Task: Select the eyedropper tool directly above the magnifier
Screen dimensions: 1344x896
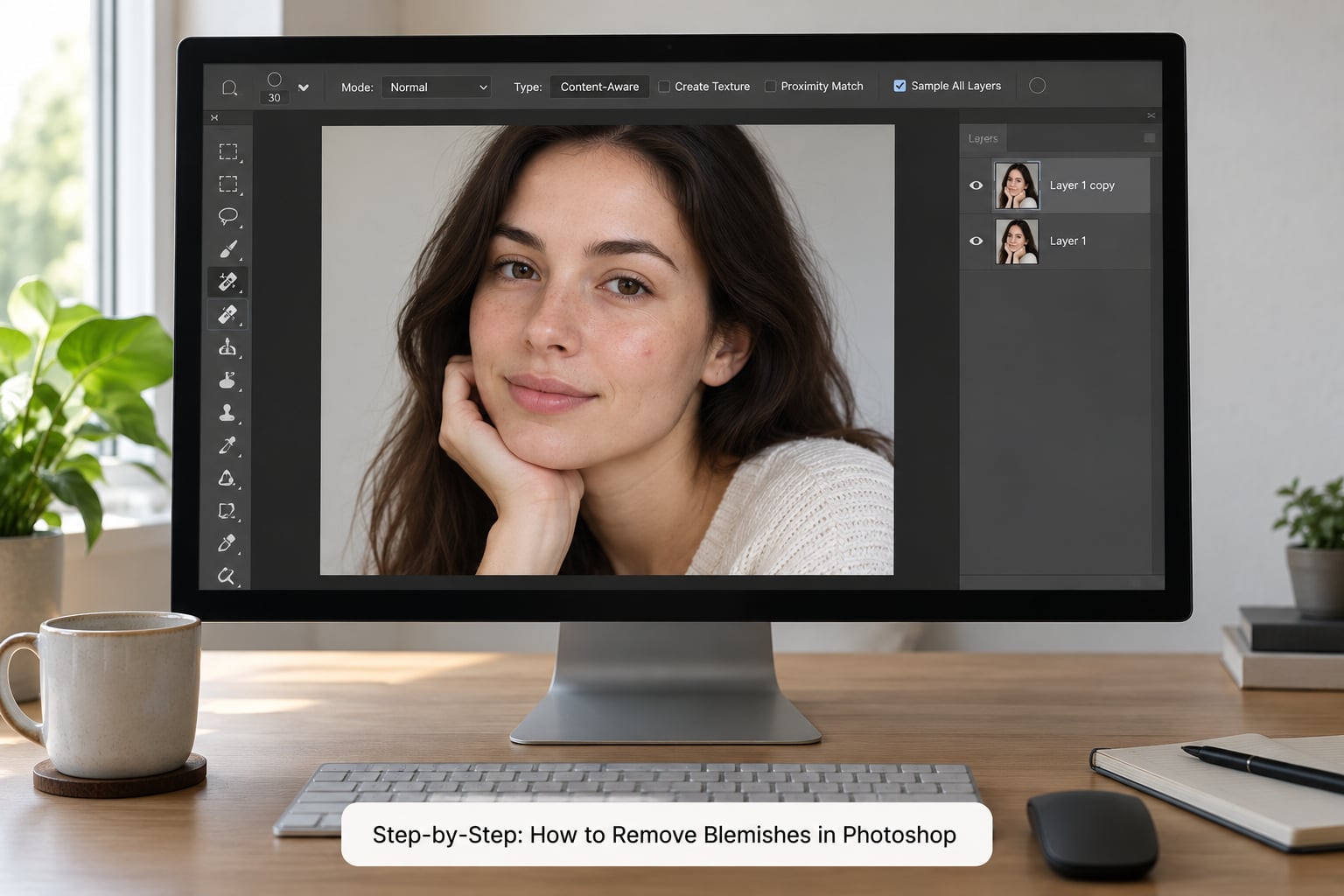Action: [227, 543]
